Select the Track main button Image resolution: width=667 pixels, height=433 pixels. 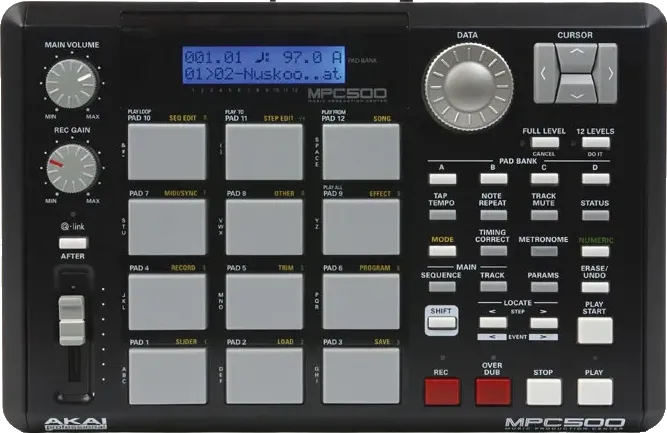coord(493,287)
